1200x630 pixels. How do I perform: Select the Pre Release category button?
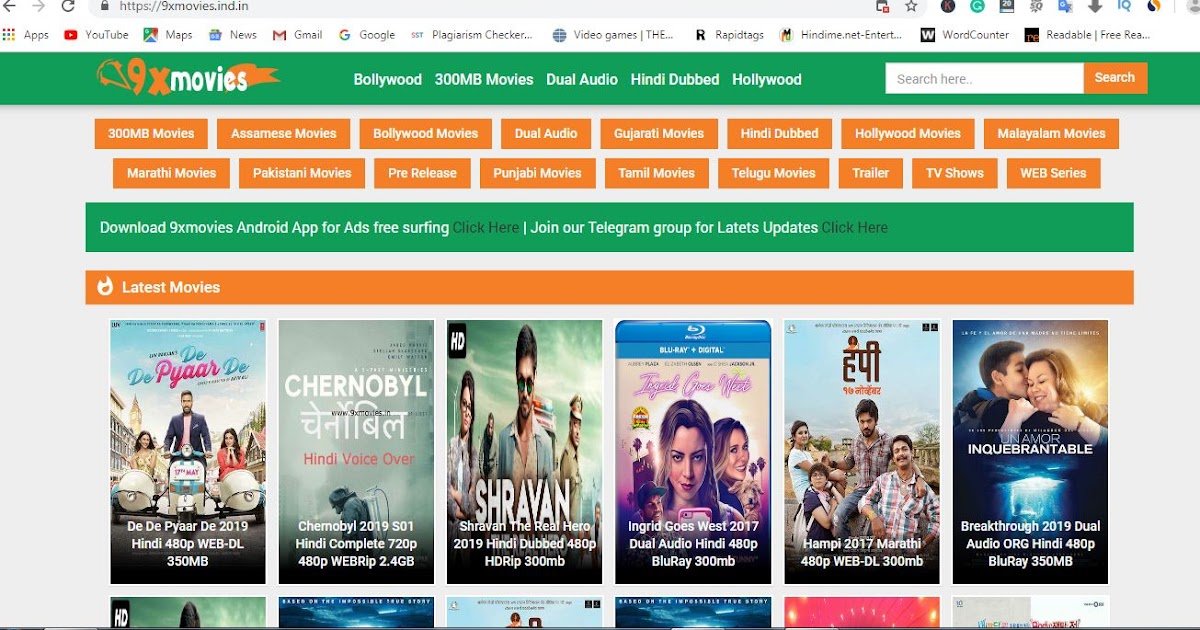422,173
